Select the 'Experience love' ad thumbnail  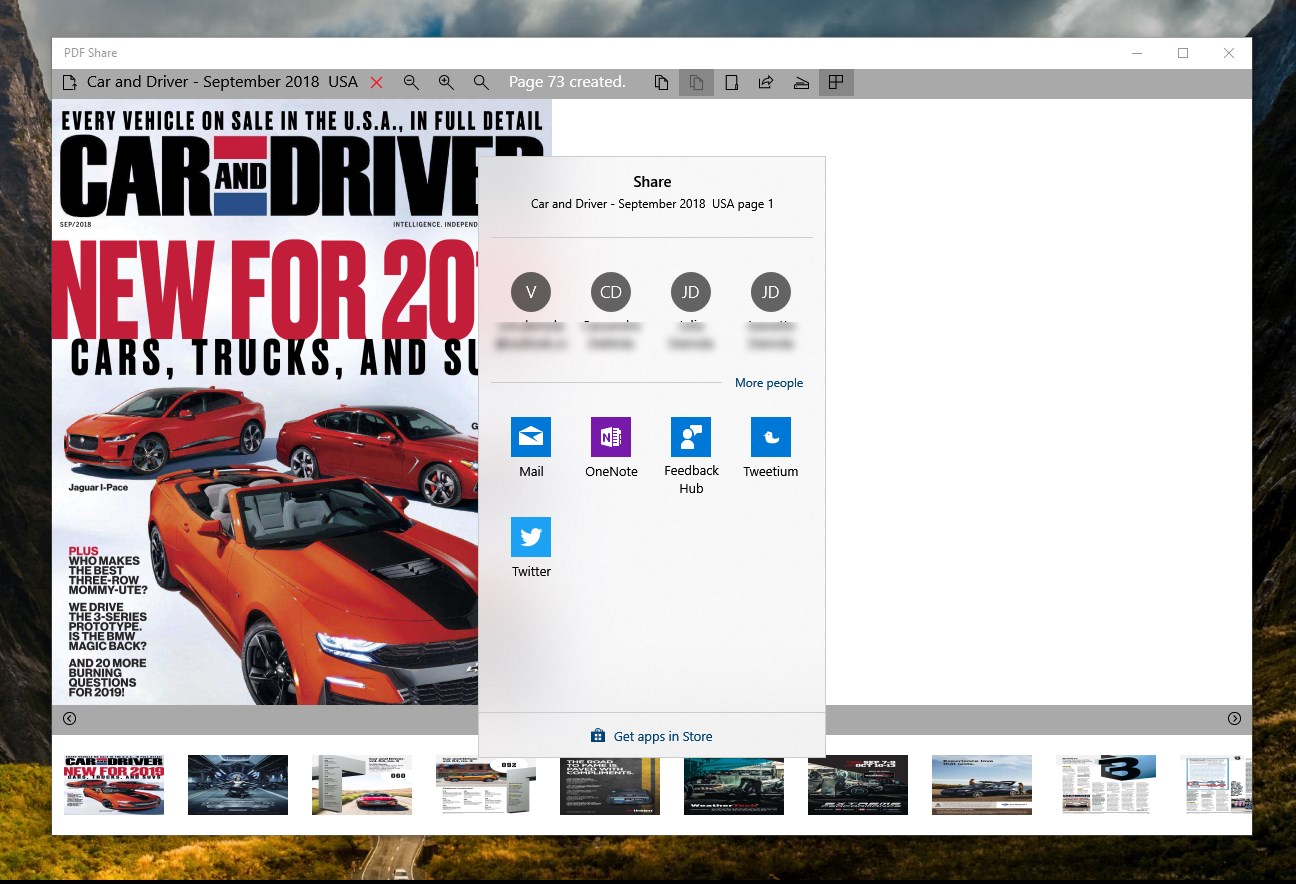point(982,785)
